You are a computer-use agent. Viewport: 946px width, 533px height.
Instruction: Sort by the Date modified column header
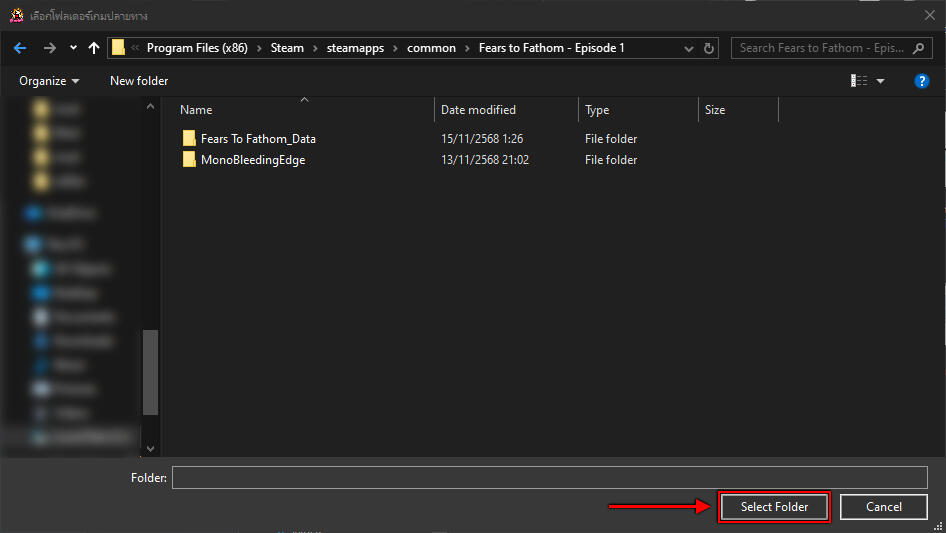(479, 110)
